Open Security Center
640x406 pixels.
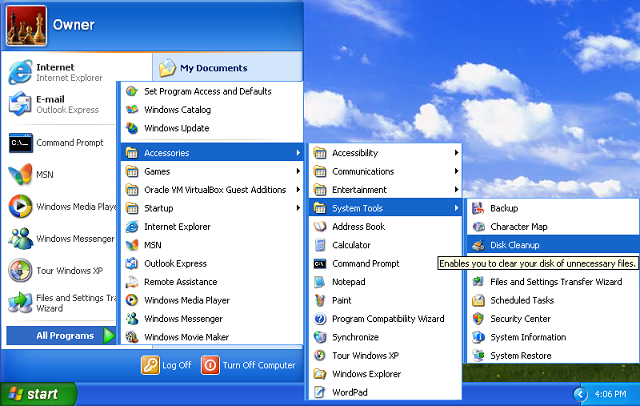coord(553,319)
